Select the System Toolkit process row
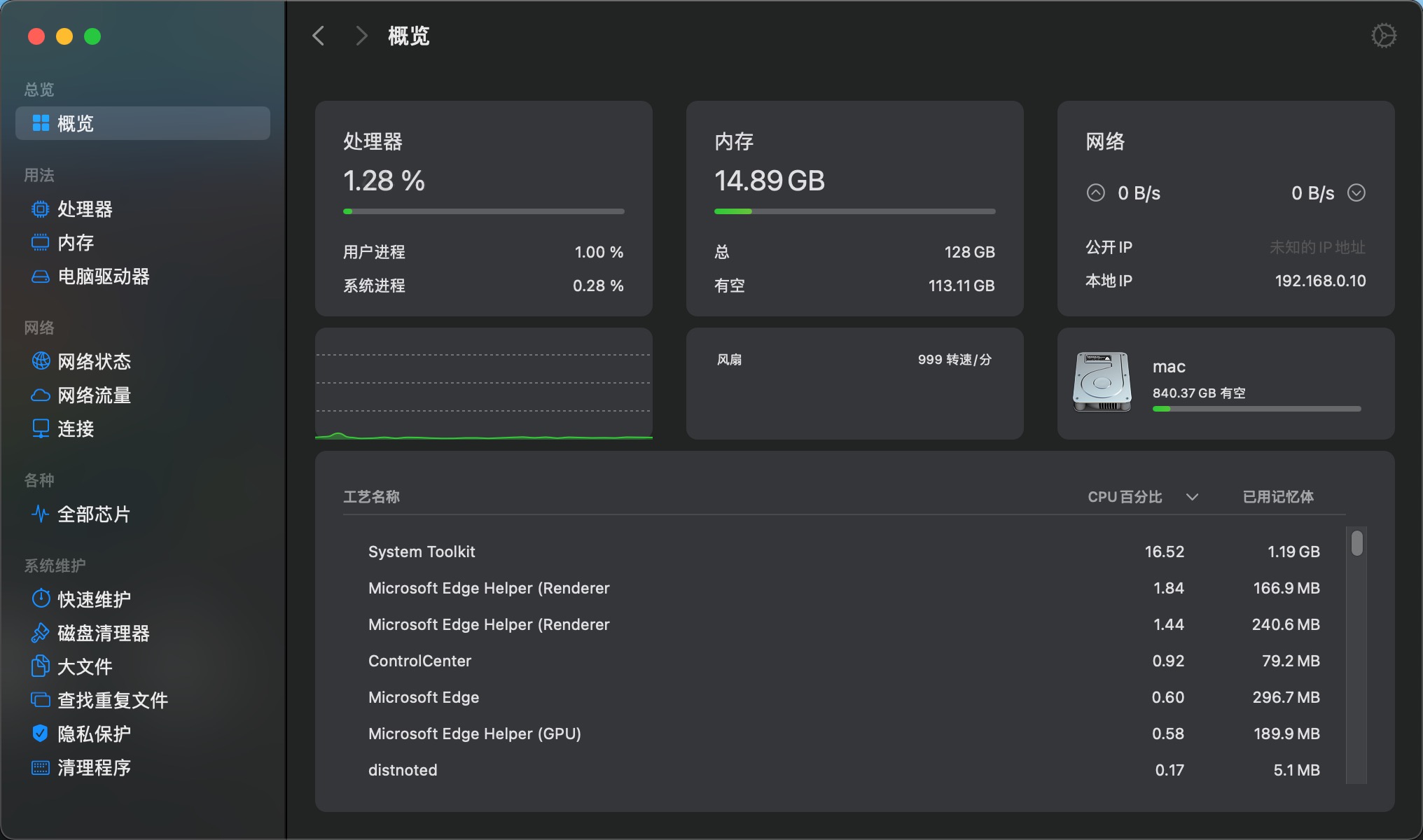The image size is (1423, 840). tap(844, 552)
